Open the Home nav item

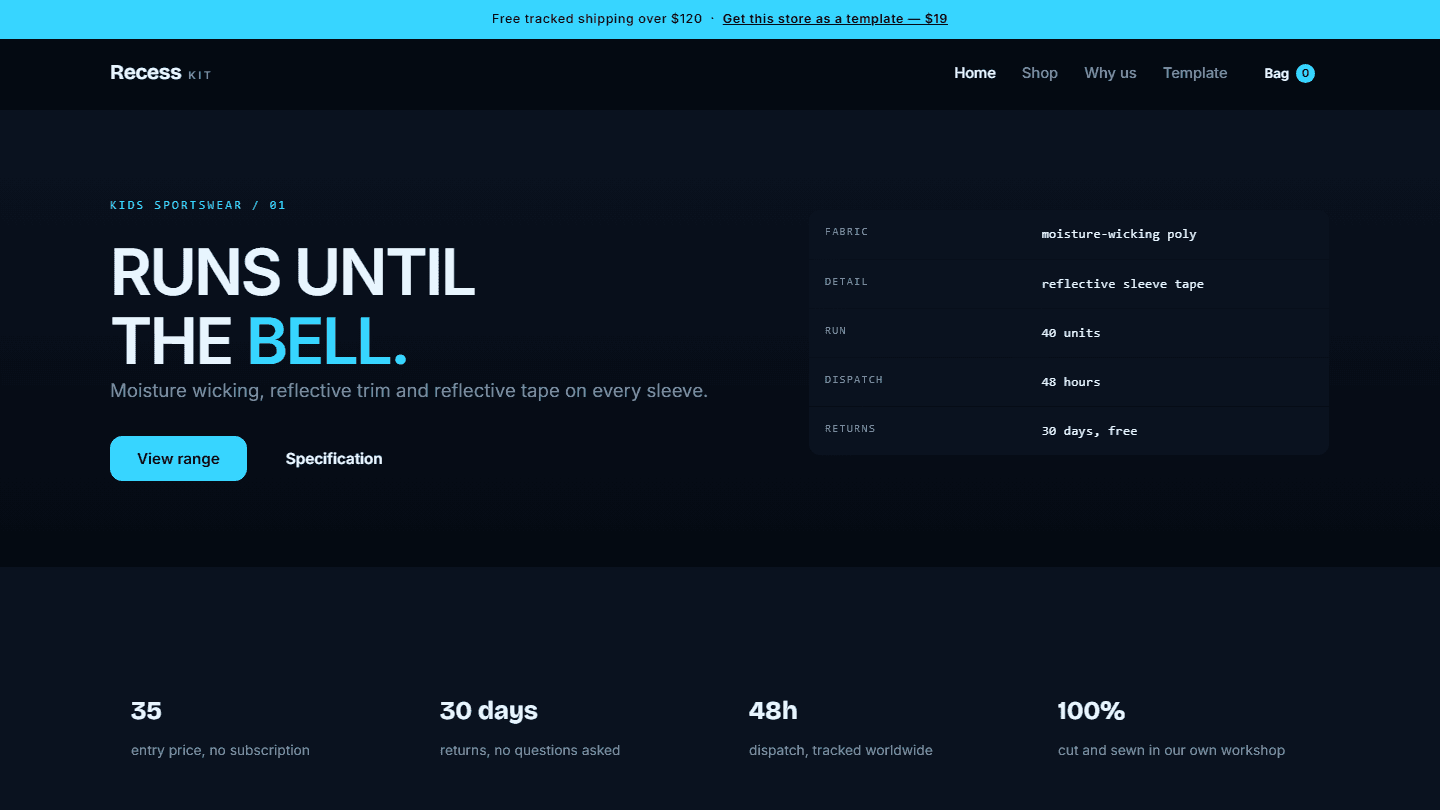pos(975,73)
